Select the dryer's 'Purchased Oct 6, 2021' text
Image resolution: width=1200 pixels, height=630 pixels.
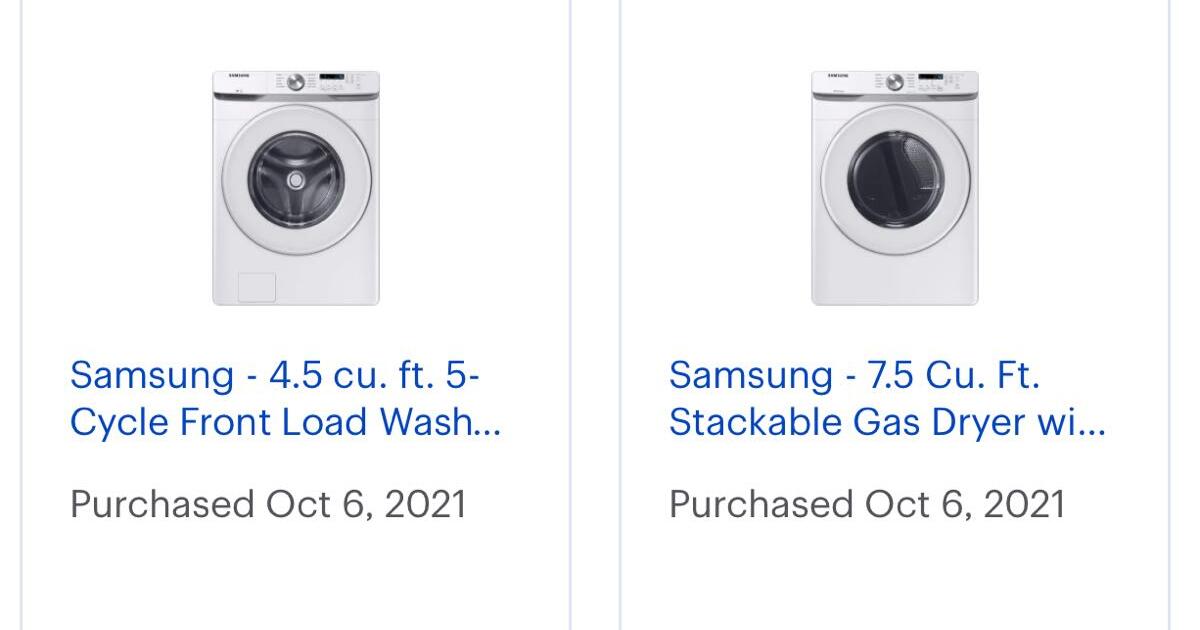[x=870, y=505]
